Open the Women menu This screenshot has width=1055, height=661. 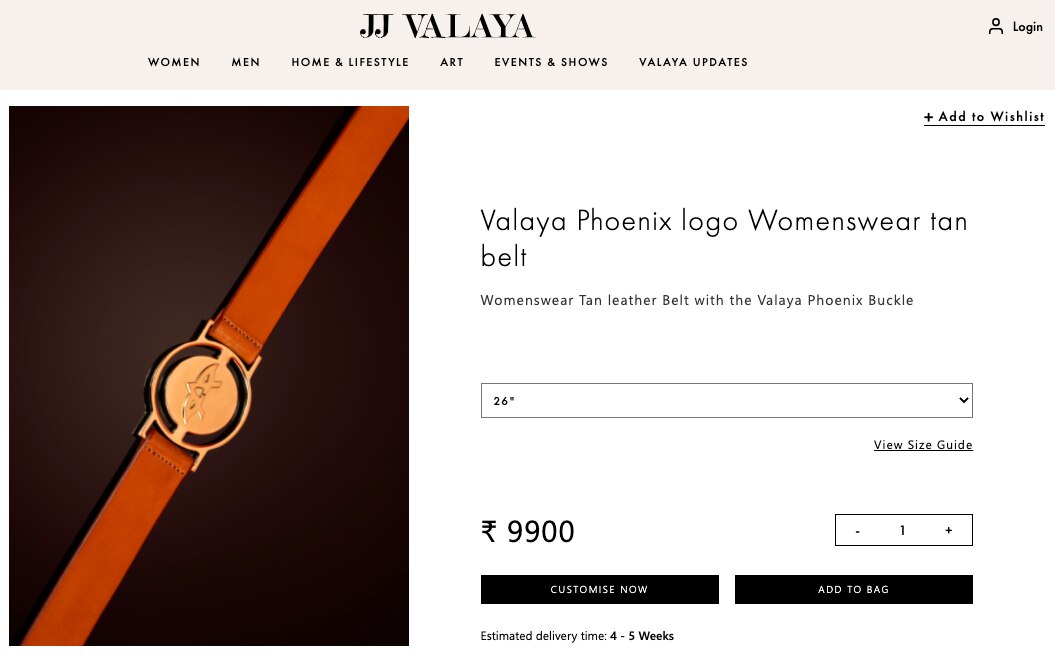coord(174,62)
